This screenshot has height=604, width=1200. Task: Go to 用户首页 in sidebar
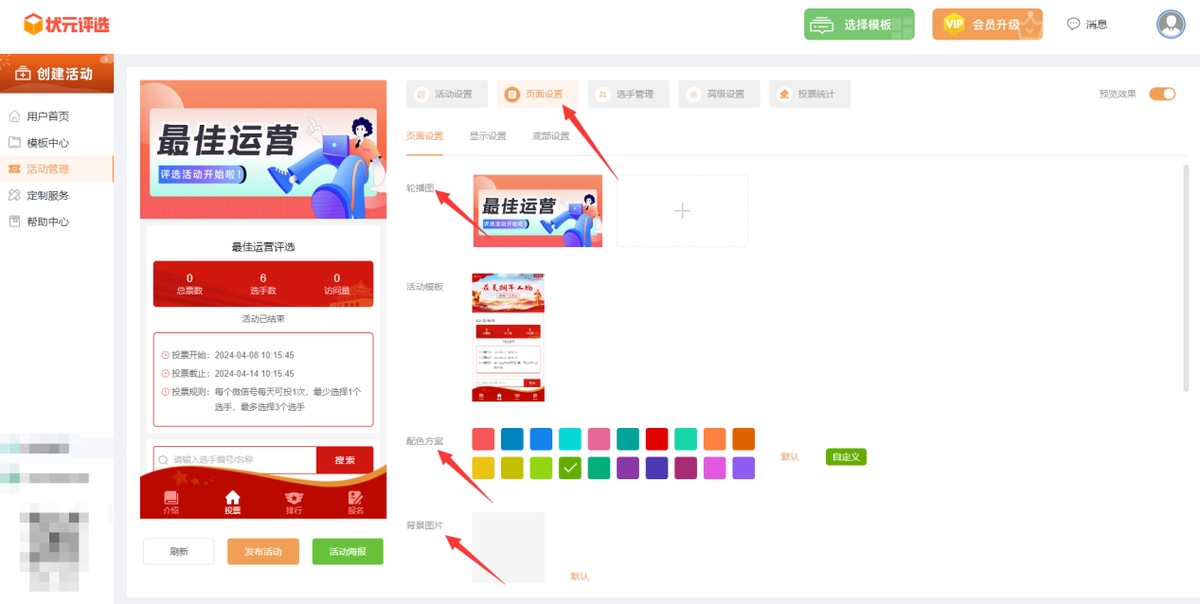pos(47,116)
